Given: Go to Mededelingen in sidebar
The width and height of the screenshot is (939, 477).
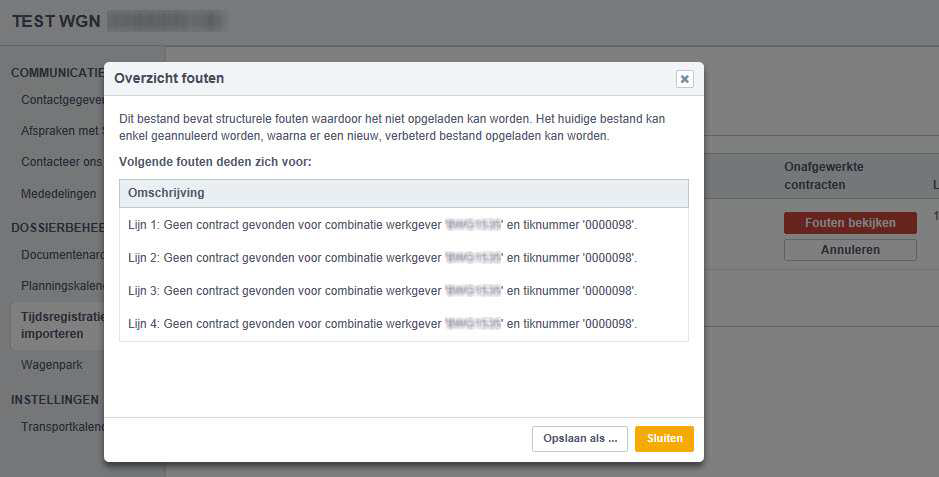Looking at the screenshot, I should coord(59,193).
